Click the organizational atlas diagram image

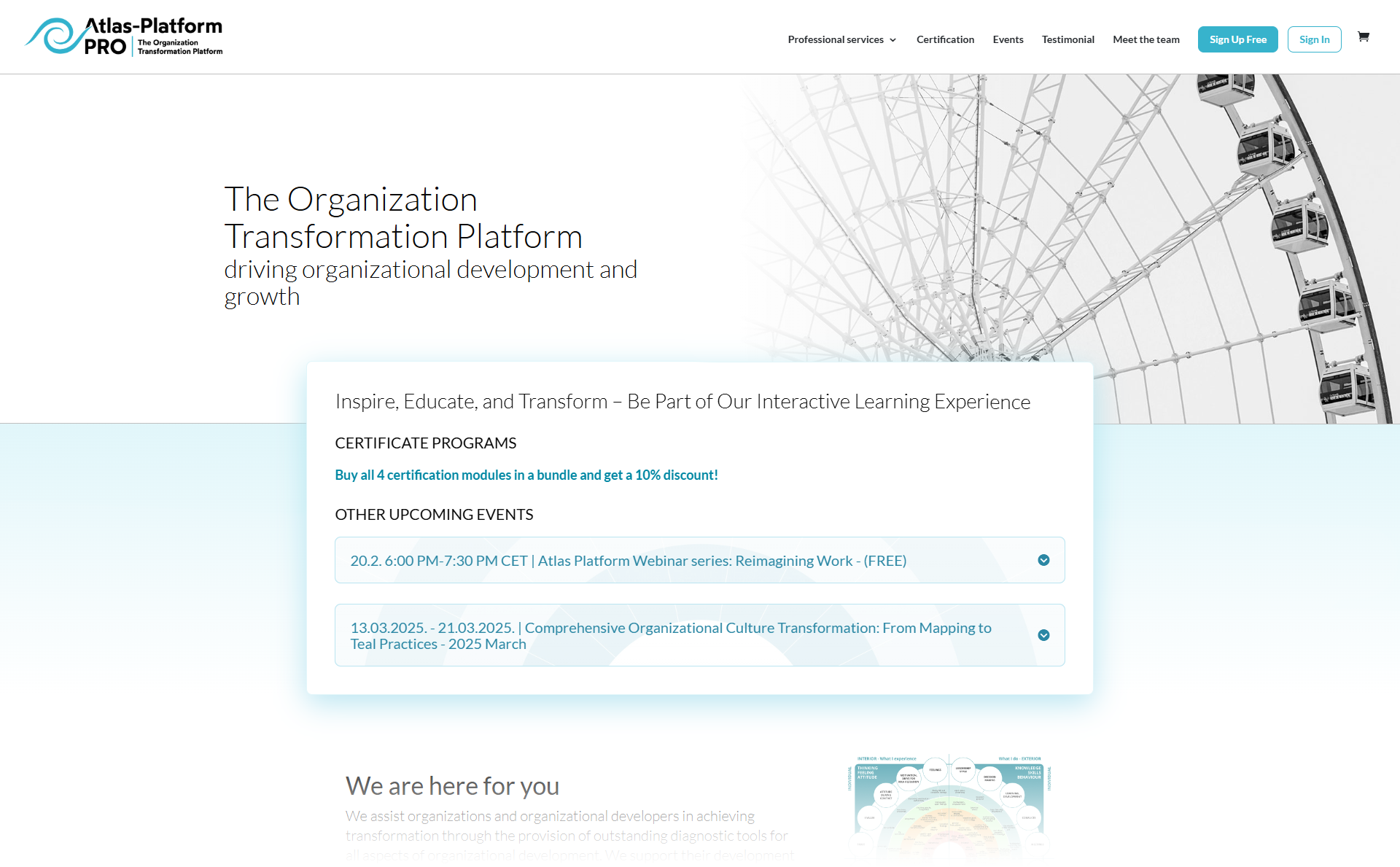(x=949, y=811)
